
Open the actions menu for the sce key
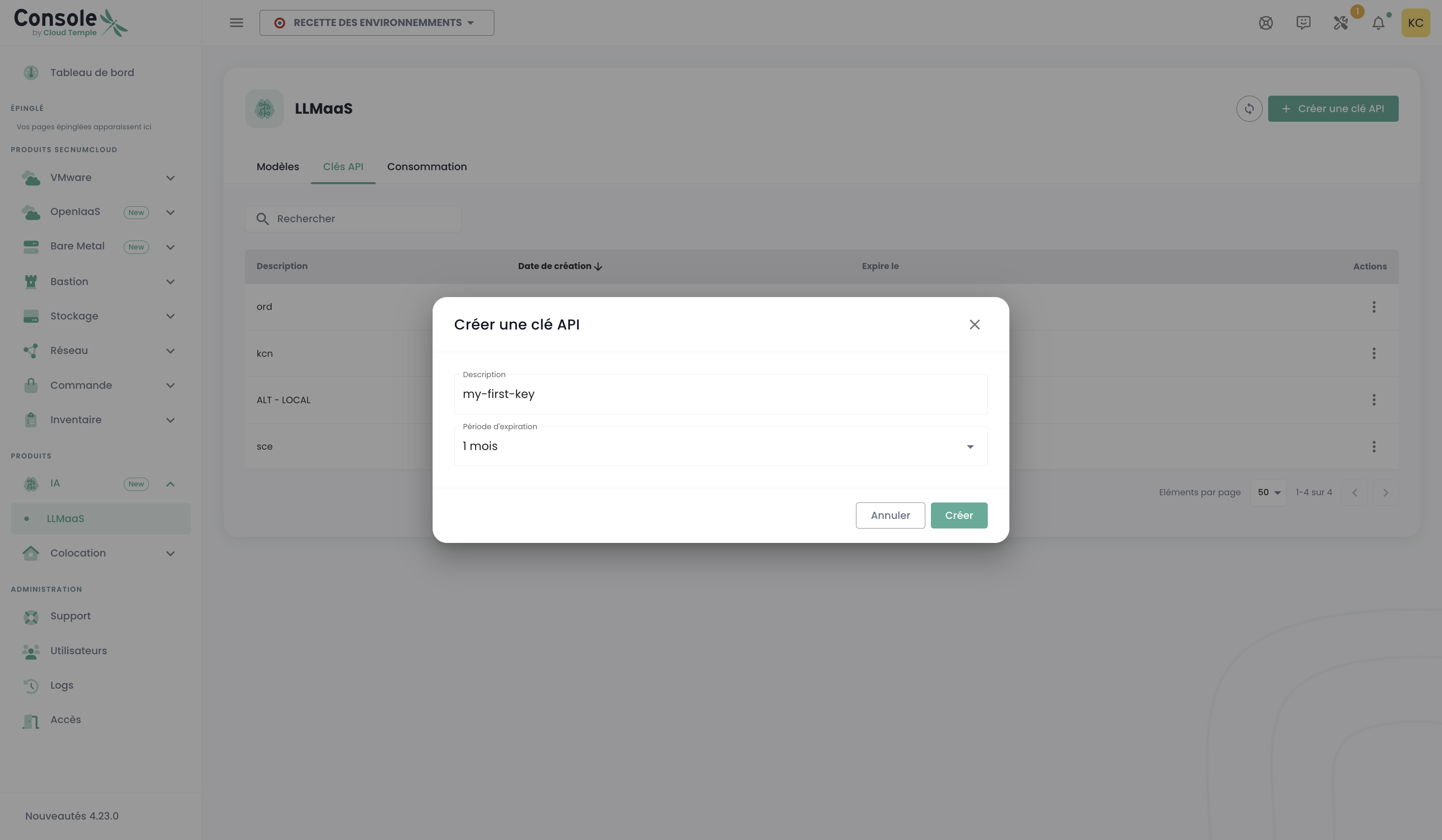coord(1374,446)
